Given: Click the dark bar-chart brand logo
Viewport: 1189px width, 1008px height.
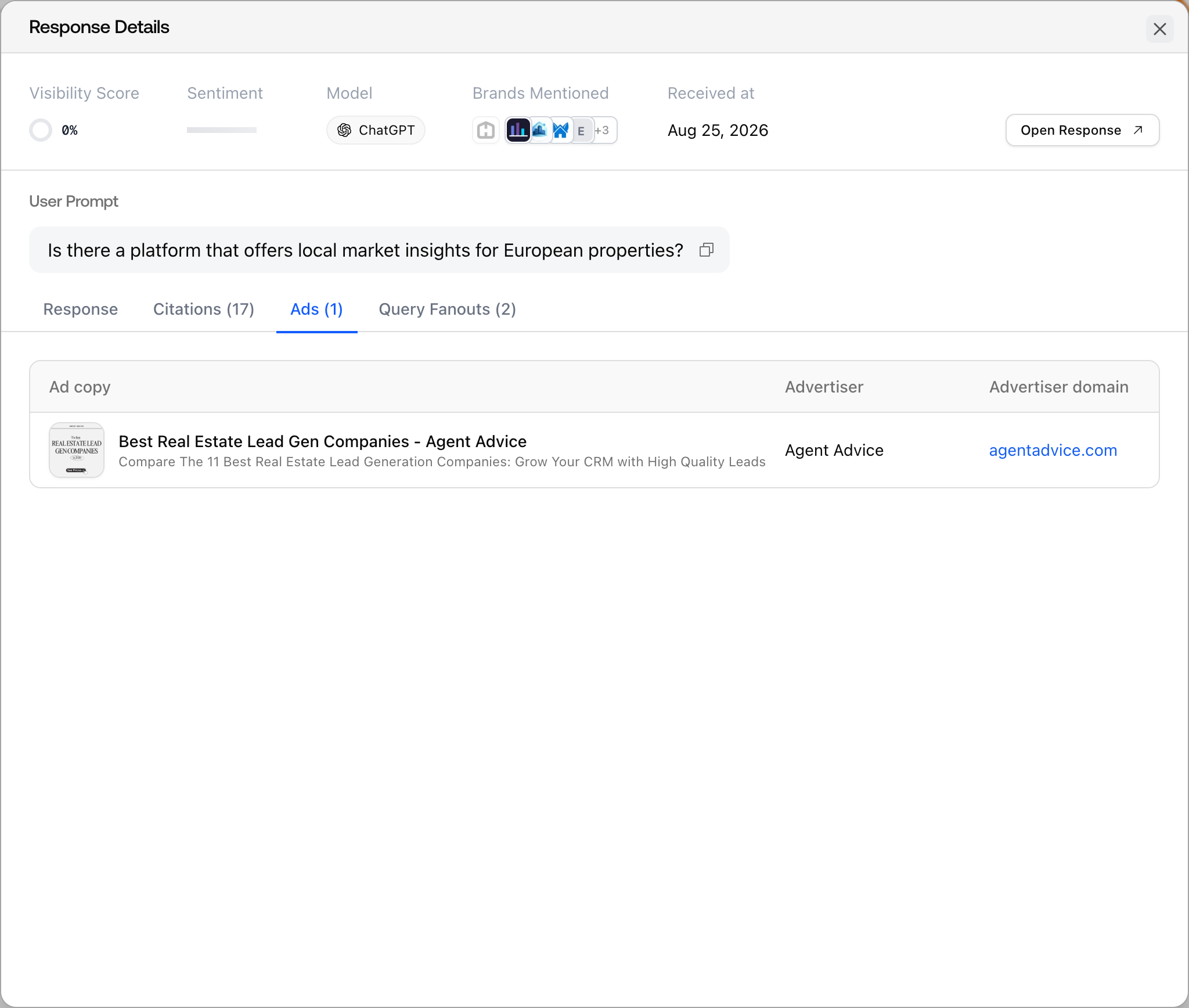Looking at the screenshot, I should point(517,130).
